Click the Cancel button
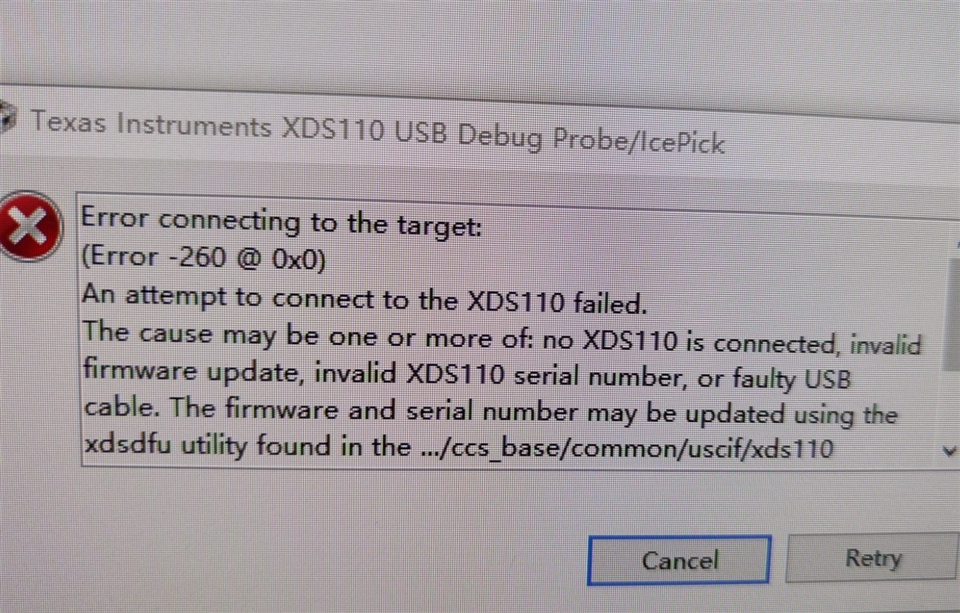 [x=679, y=560]
